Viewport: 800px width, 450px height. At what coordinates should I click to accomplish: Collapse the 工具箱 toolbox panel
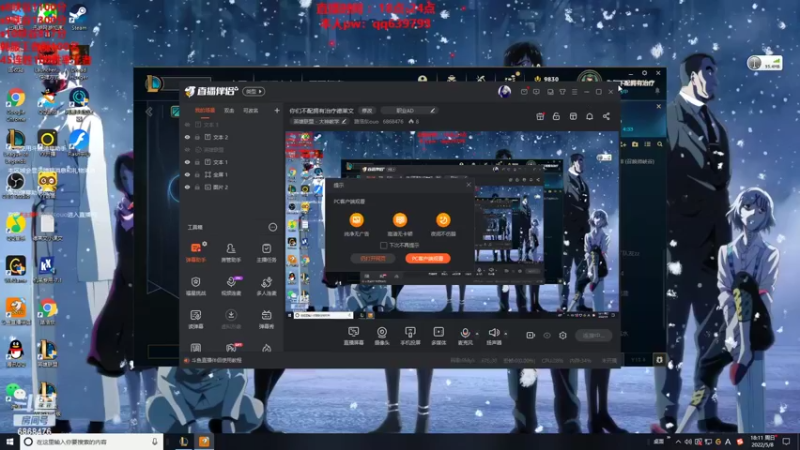tap(273, 227)
